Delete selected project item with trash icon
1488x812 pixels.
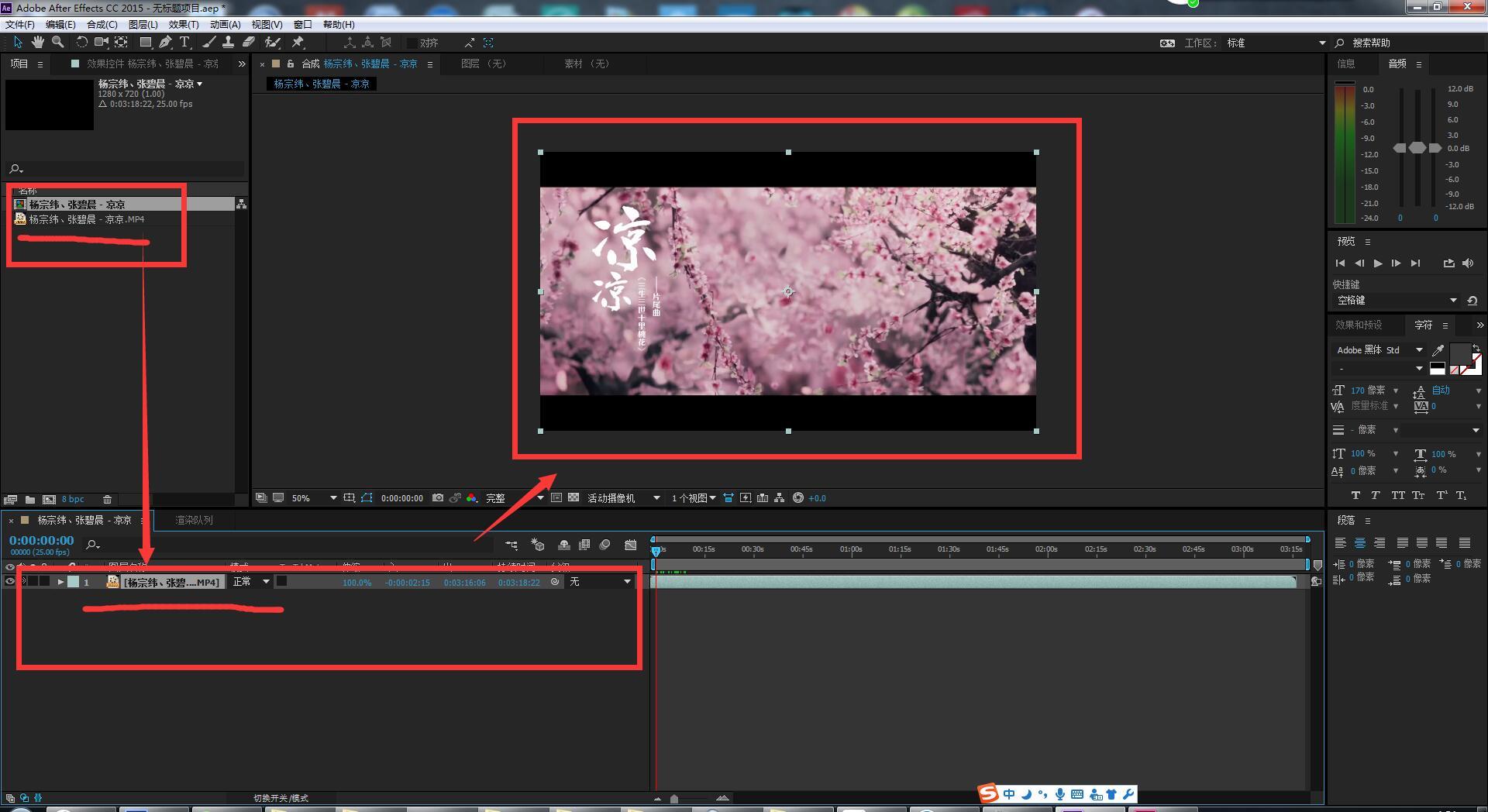(x=108, y=500)
